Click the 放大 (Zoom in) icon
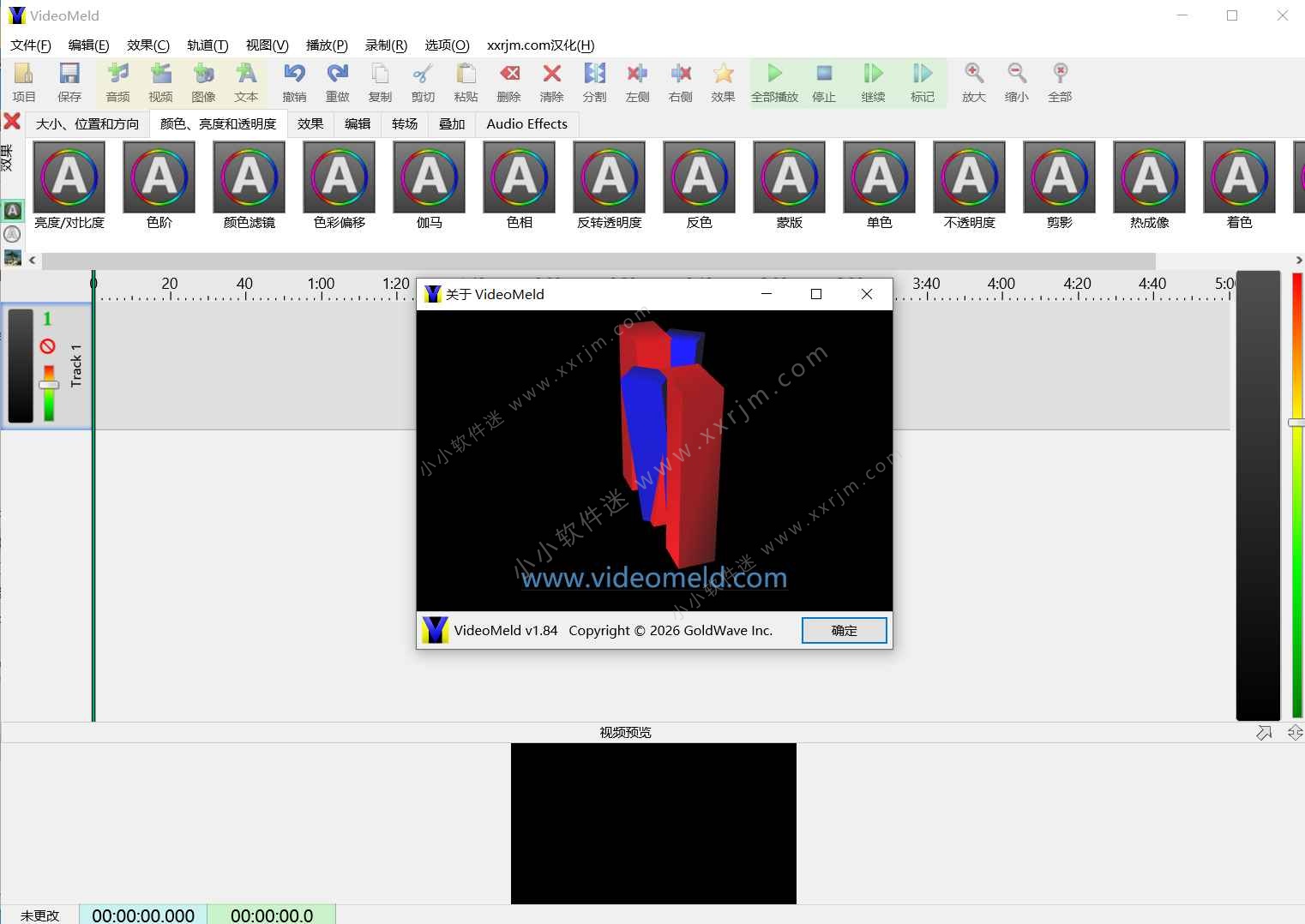 coord(974,83)
